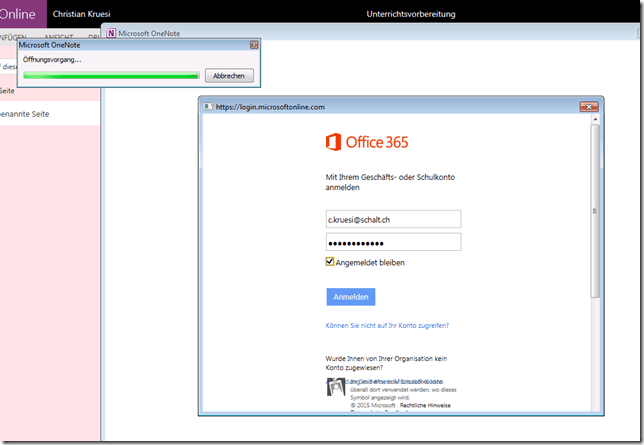The image size is (644, 445).
Task: Focus the email field containing c.kruesi@schalt.ch
Action: click(x=393, y=219)
